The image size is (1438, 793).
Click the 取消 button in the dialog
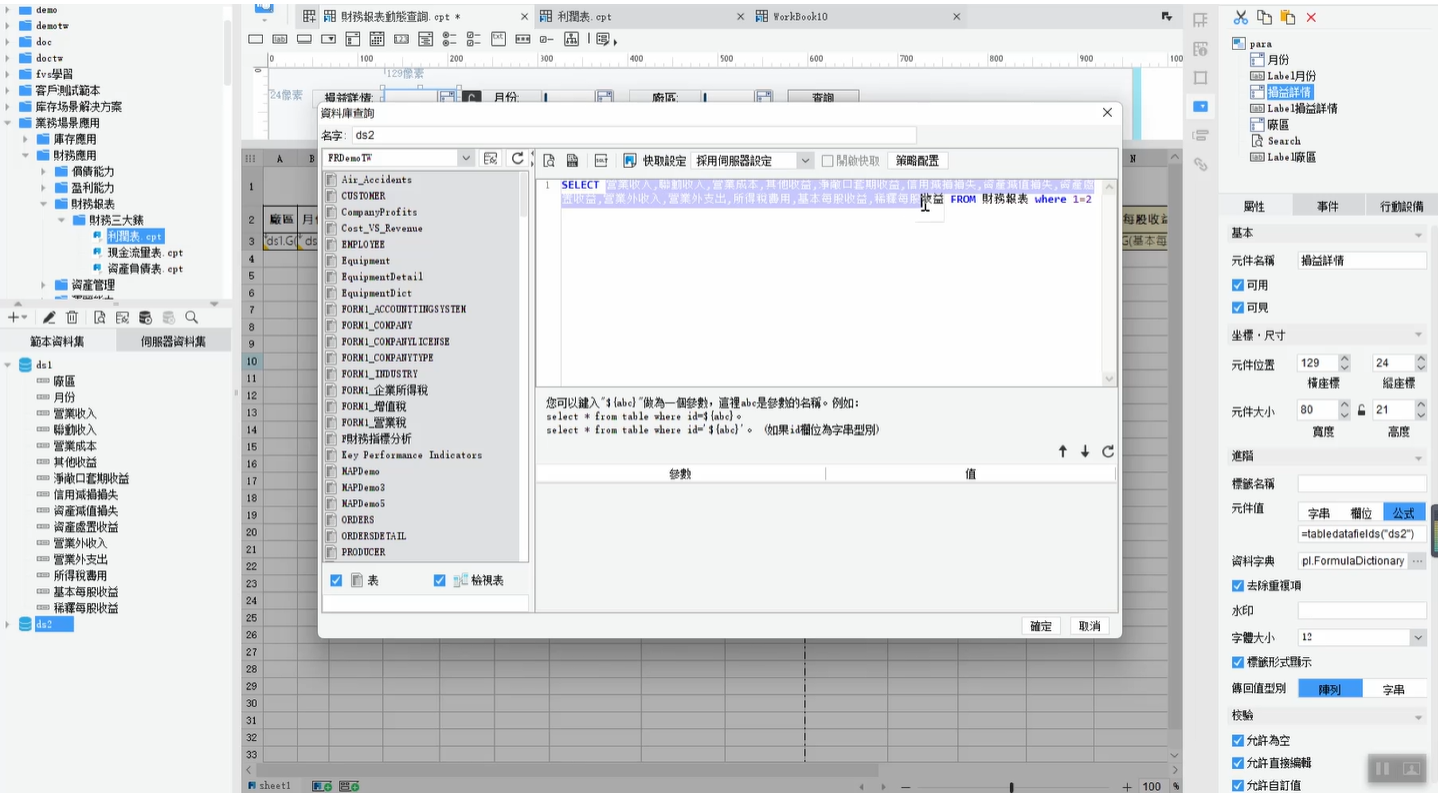1089,626
